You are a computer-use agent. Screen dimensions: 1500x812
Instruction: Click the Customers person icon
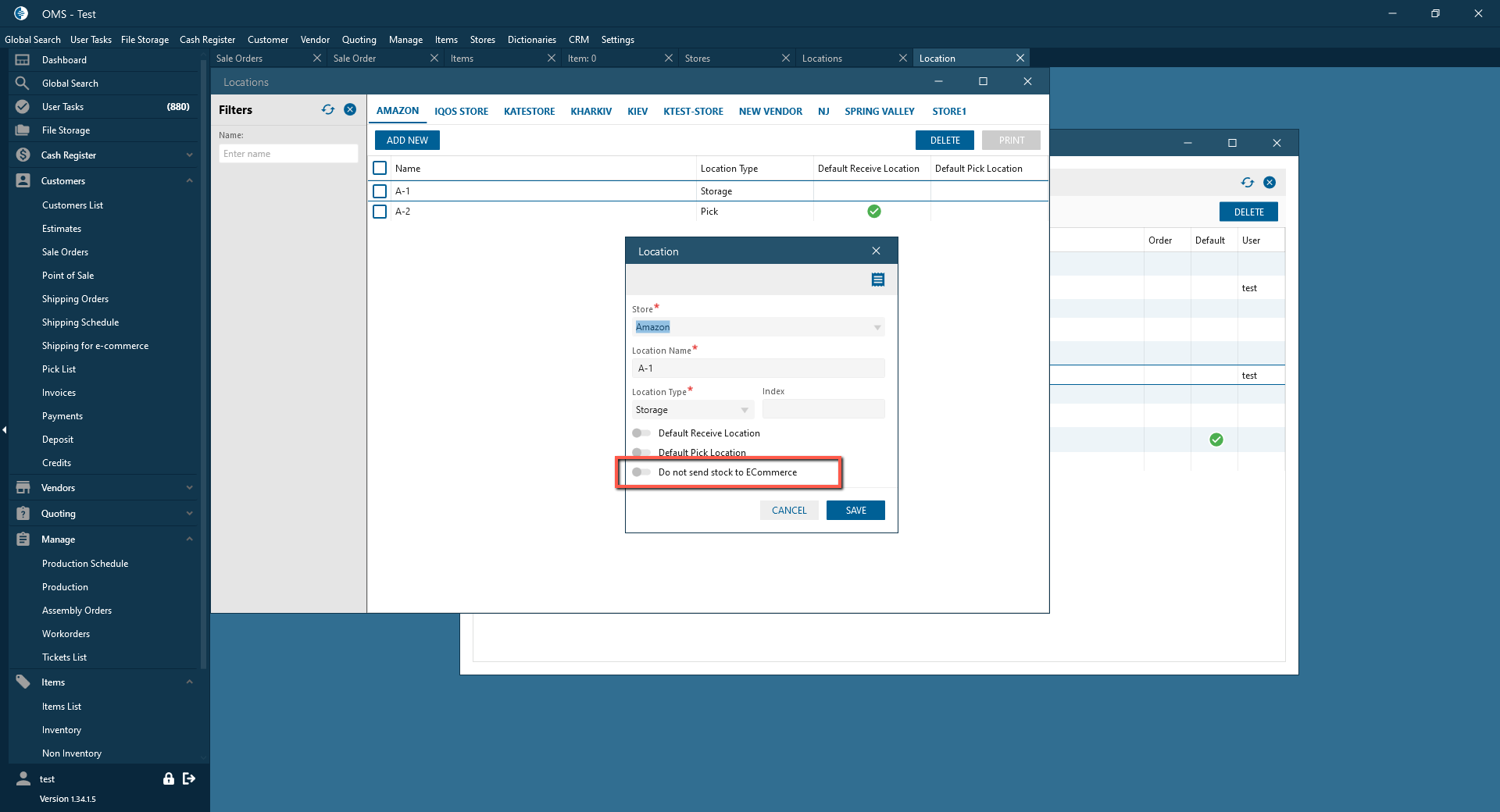tap(23, 181)
